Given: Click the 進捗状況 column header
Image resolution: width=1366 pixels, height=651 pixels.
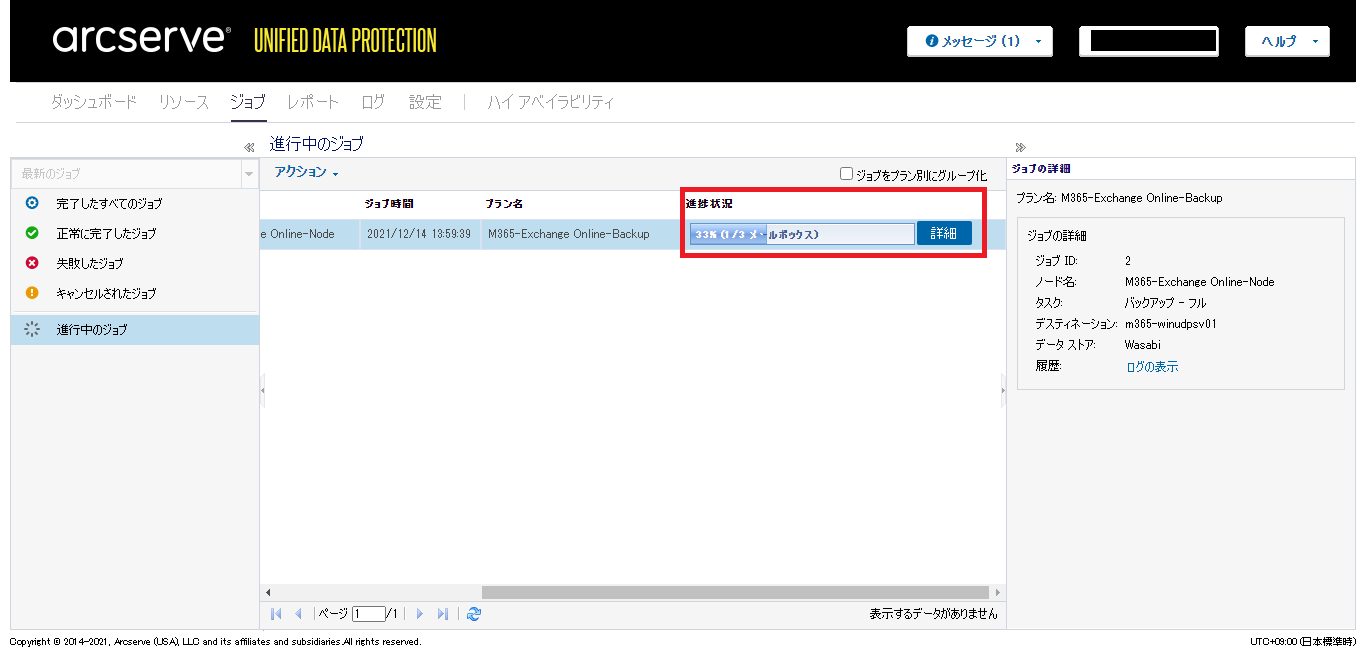Looking at the screenshot, I should (x=709, y=203).
